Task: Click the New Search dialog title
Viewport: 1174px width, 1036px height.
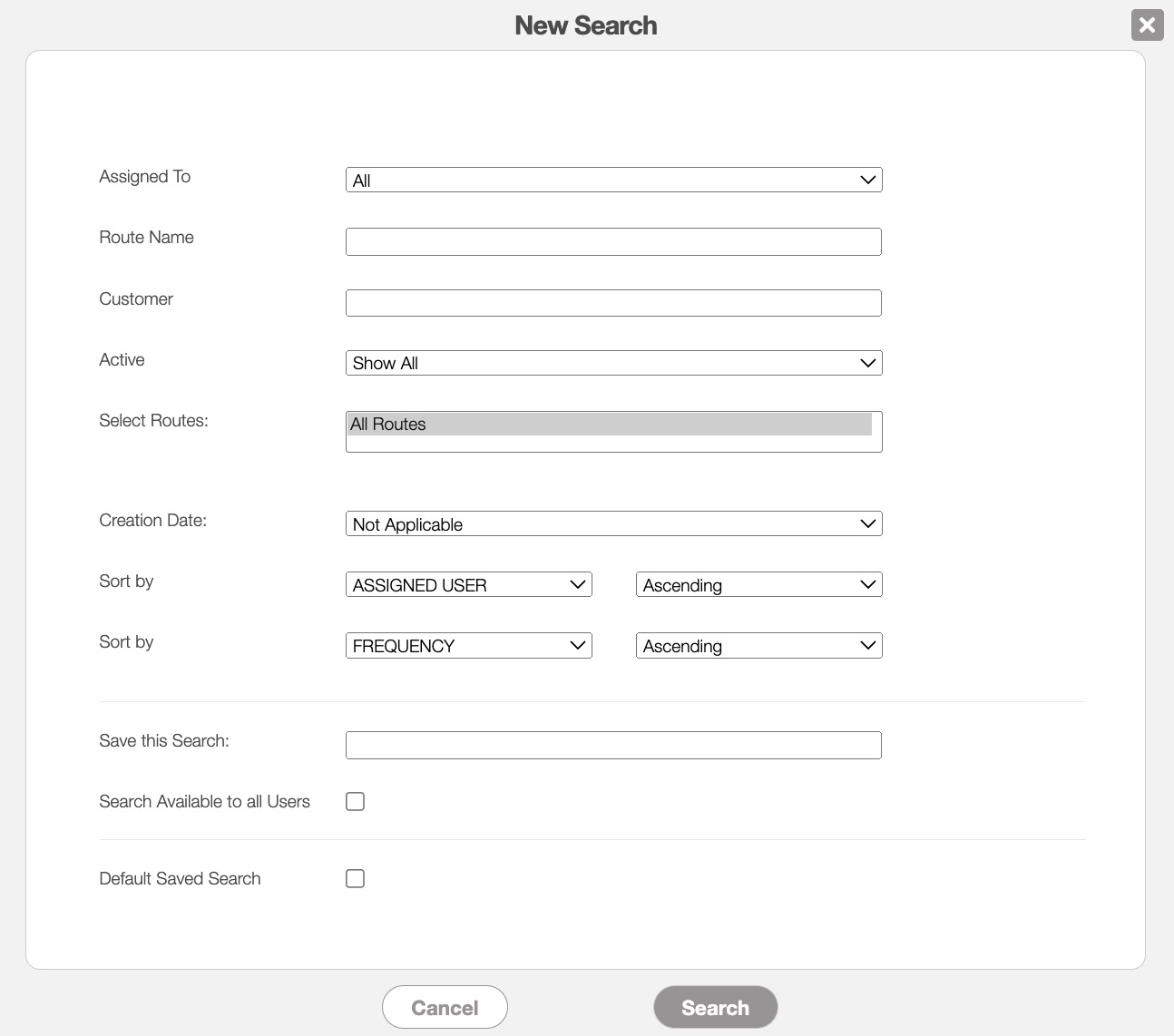Action: [585, 25]
